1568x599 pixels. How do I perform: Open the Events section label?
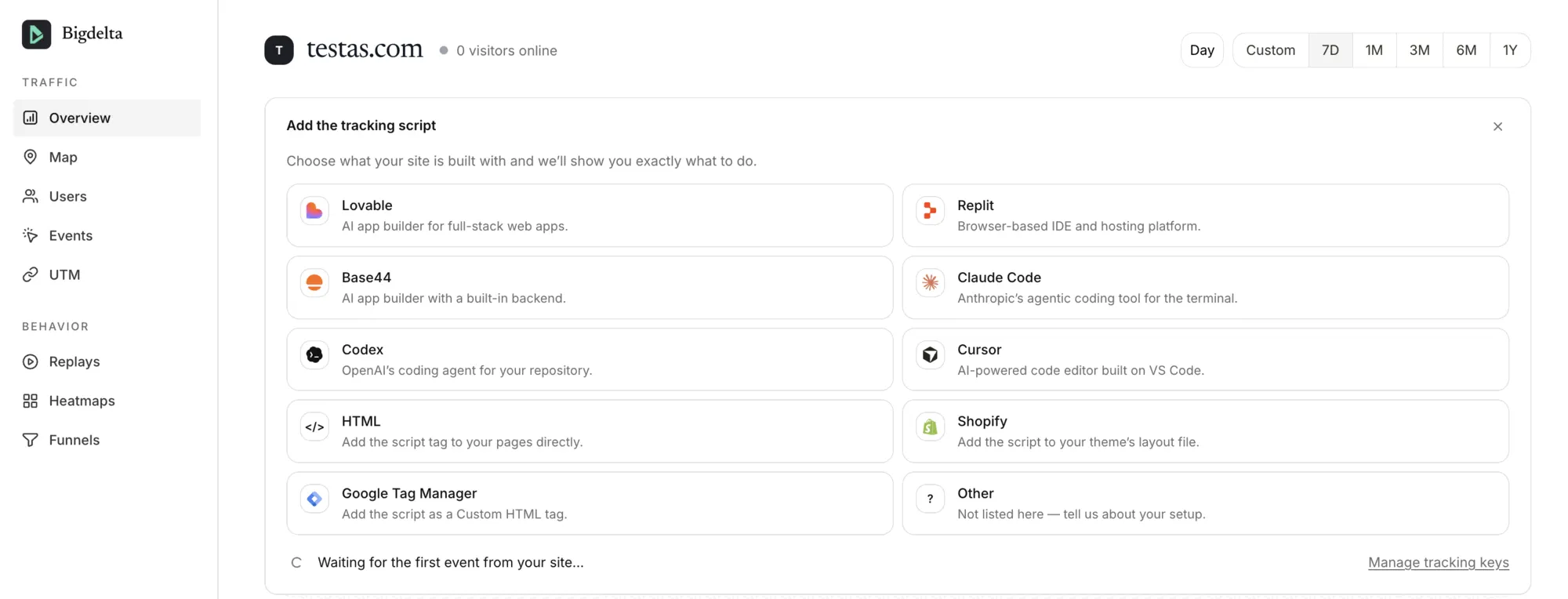pos(71,235)
